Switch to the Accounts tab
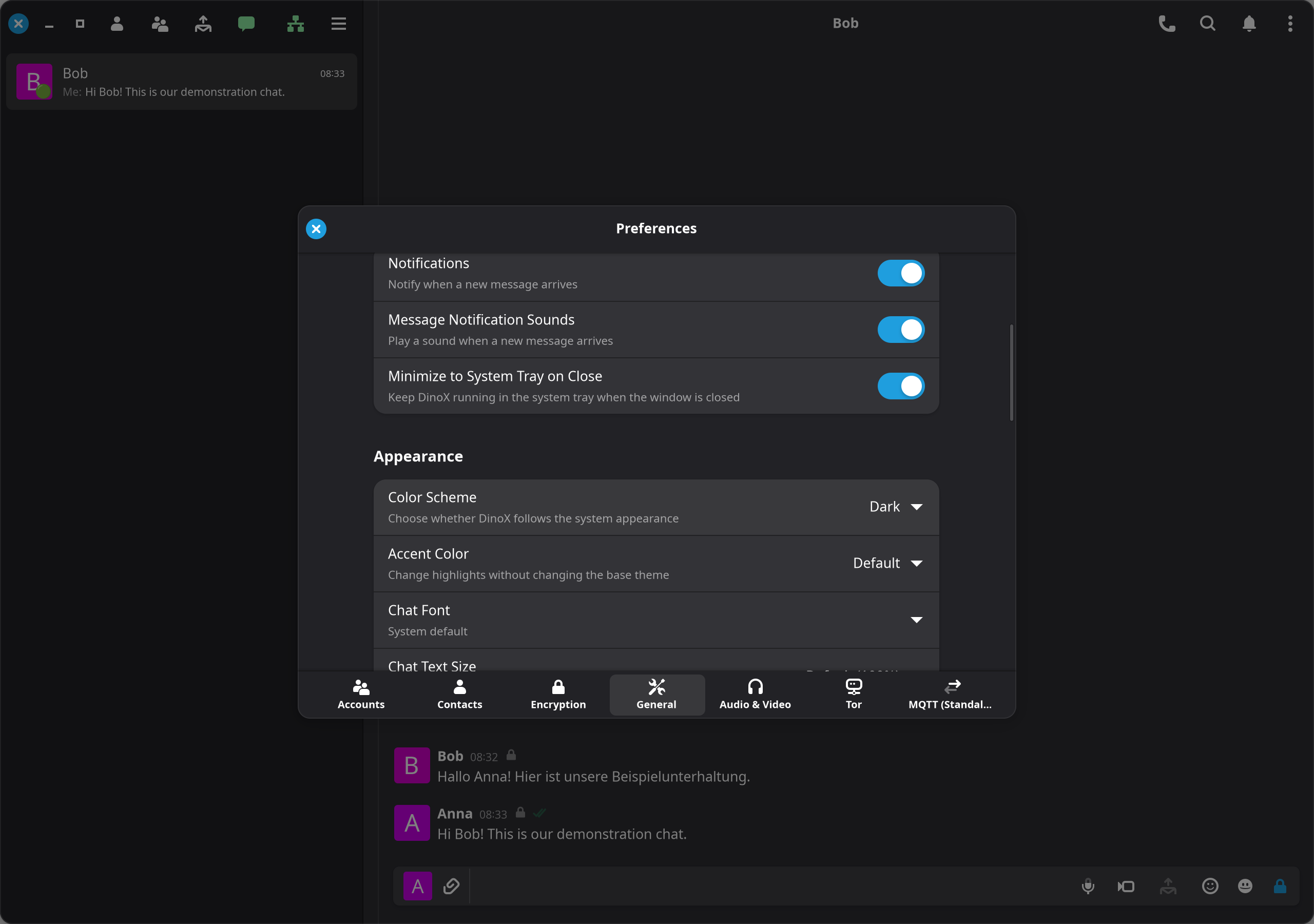1314x924 pixels. coord(361,695)
